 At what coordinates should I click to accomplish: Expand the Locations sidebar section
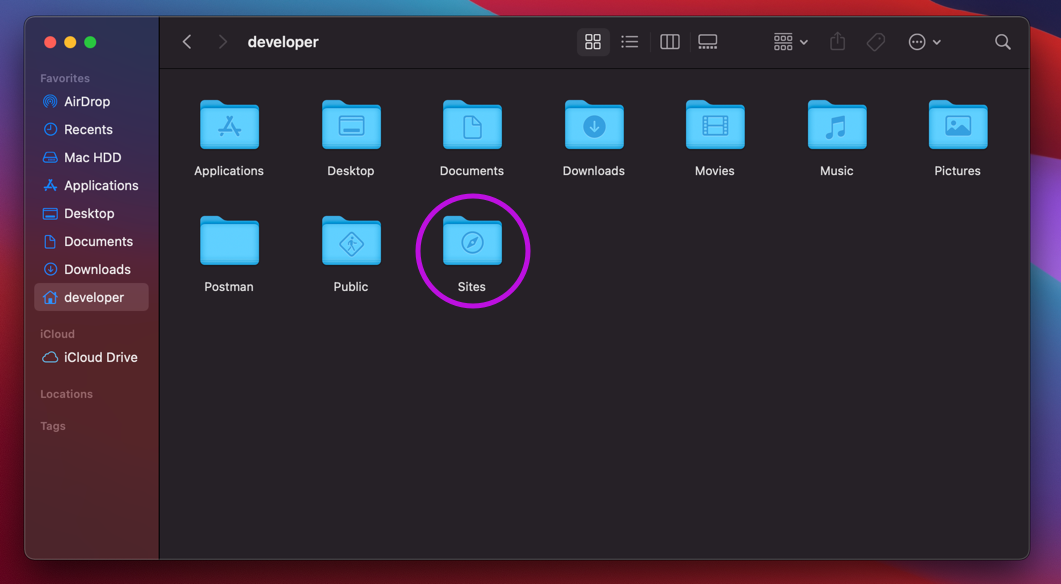tap(66, 394)
